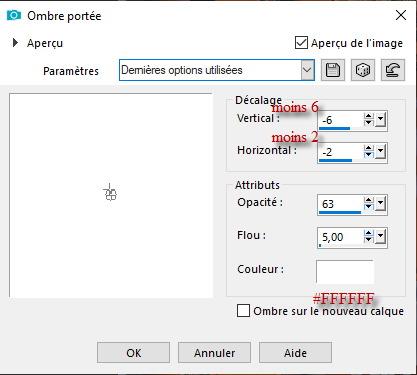
Task: Click the blue slider bar under Vertical value
Action: click(x=334, y=128)
